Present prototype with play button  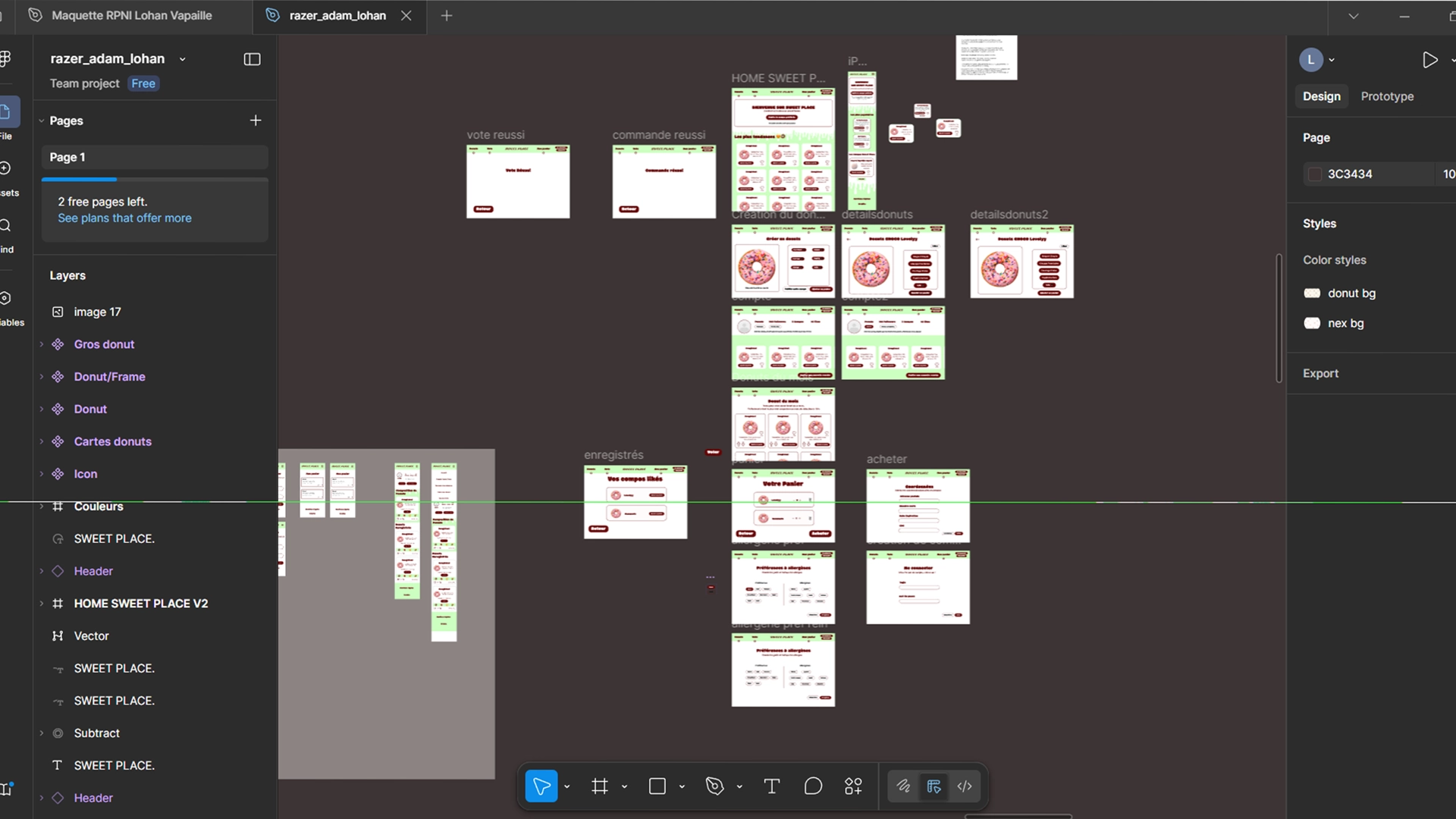1429,60
